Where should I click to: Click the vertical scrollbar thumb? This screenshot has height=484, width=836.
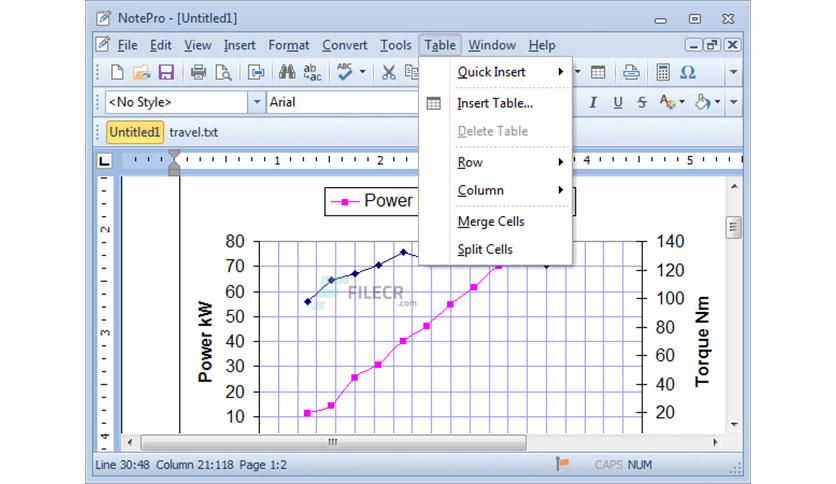pyautogui.click(x=734, y=227)
